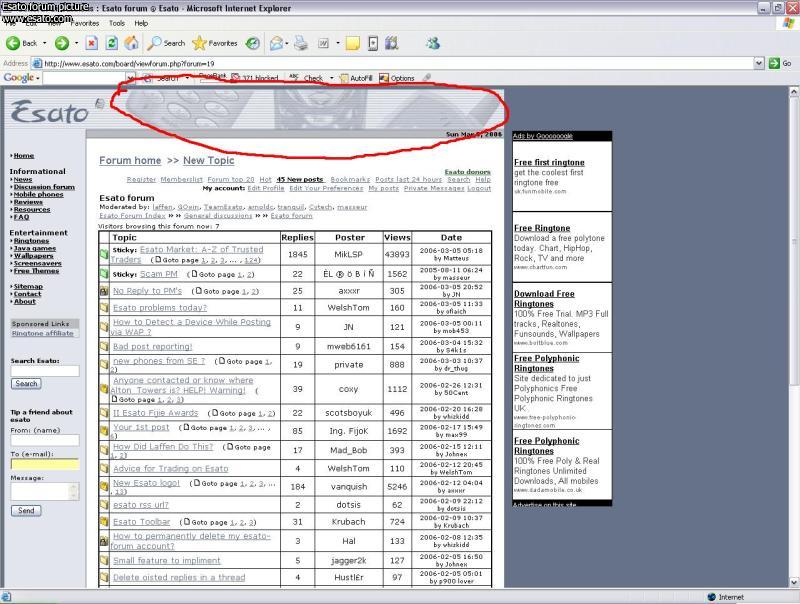The height and width of the screenshot is (604, 800).
Task: Click the folder icon beside Esato problems today?
Action: coord(104,308)
